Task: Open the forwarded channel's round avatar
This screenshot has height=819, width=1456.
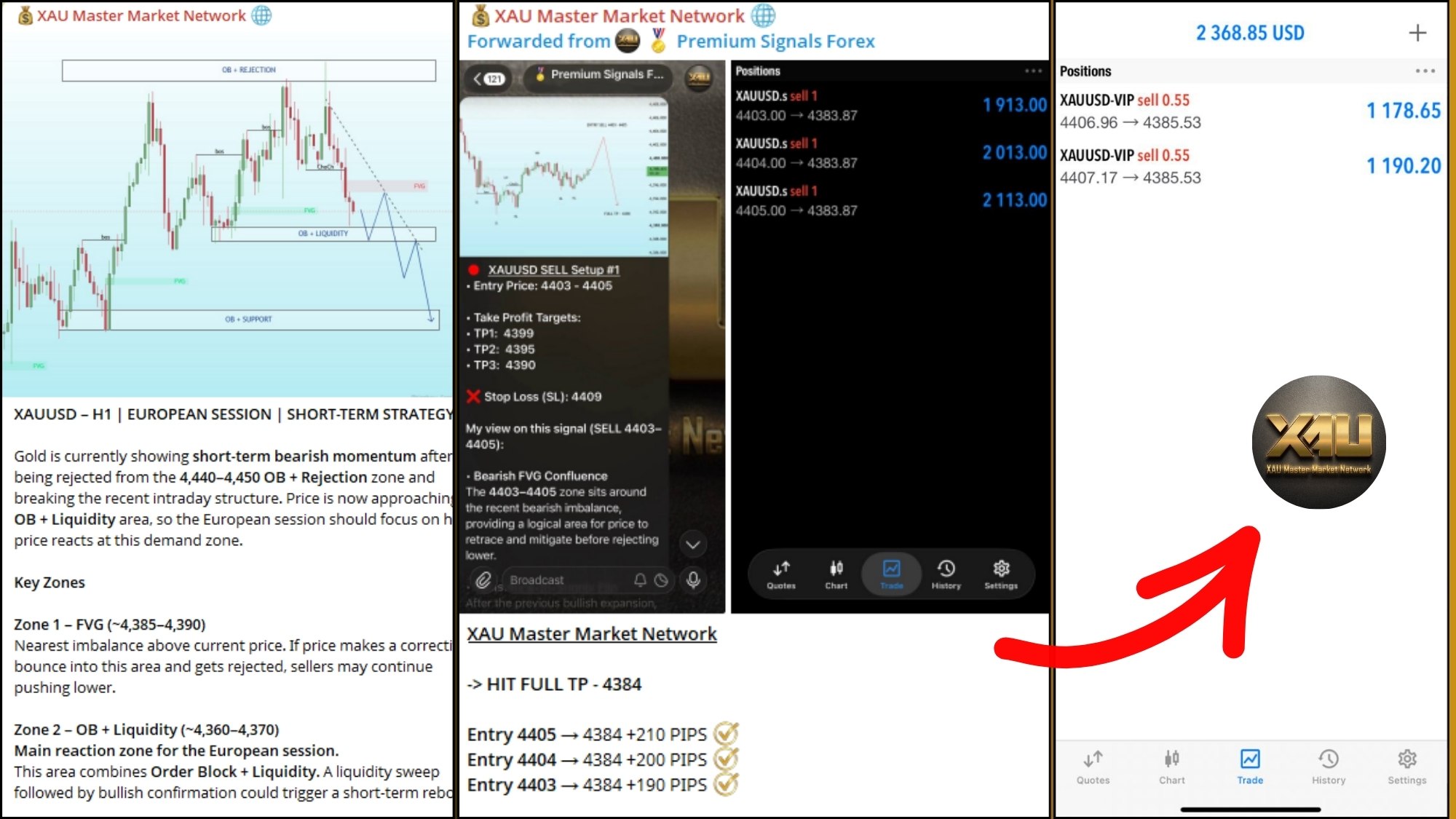Action: coord(628,41)
